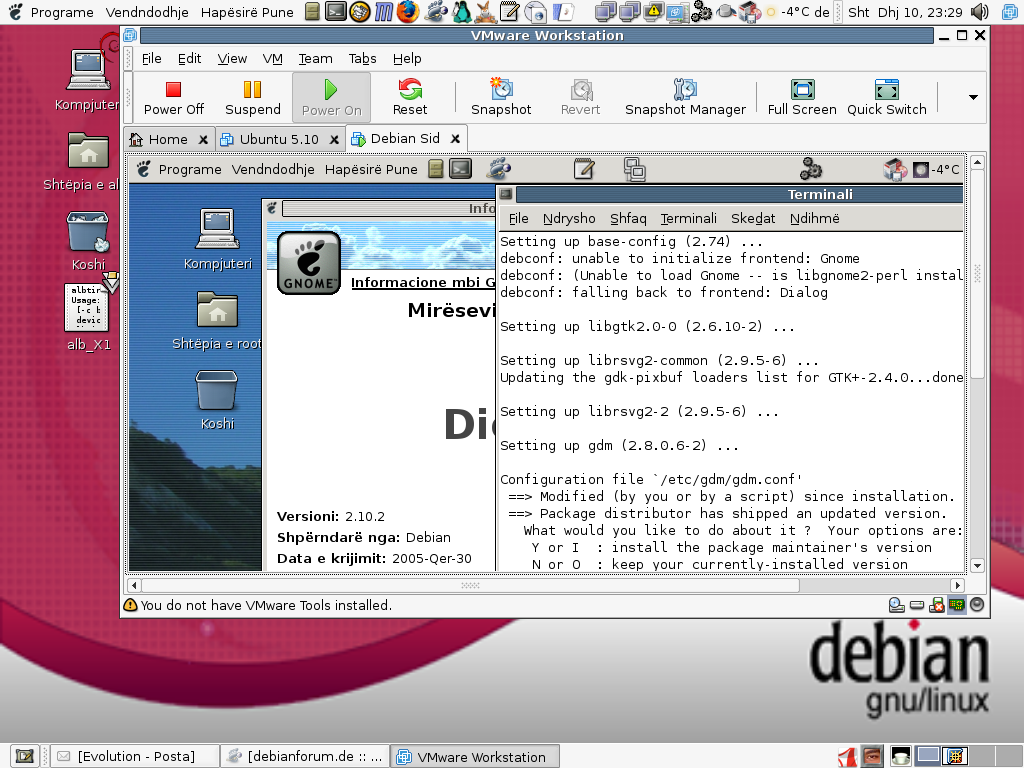Open the VM menu
This screenshot has height=768, width=1024.
tap(272, 59)
